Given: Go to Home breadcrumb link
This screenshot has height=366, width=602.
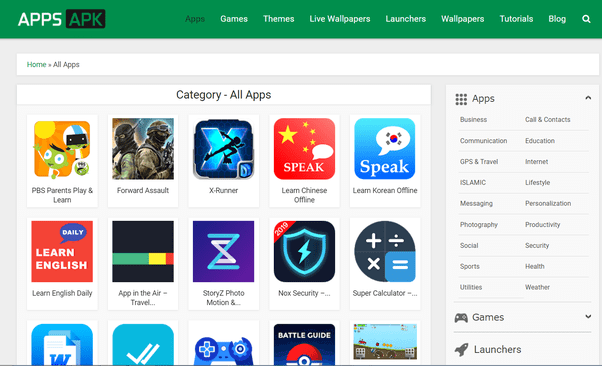Looking at the screenshot, I should tap(36, 65).
